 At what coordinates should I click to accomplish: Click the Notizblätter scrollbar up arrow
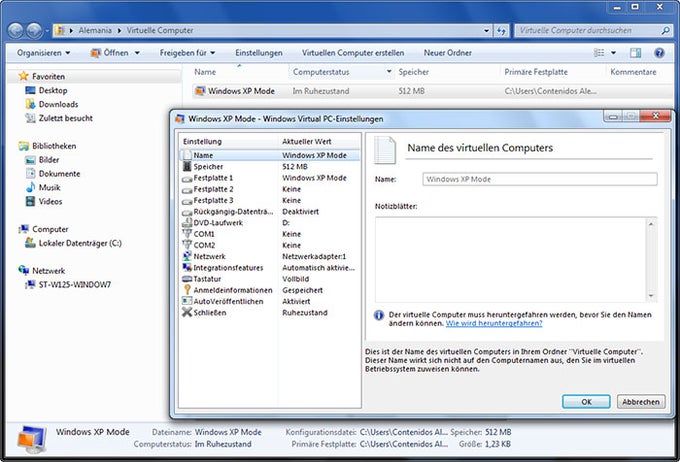(651, 224)
